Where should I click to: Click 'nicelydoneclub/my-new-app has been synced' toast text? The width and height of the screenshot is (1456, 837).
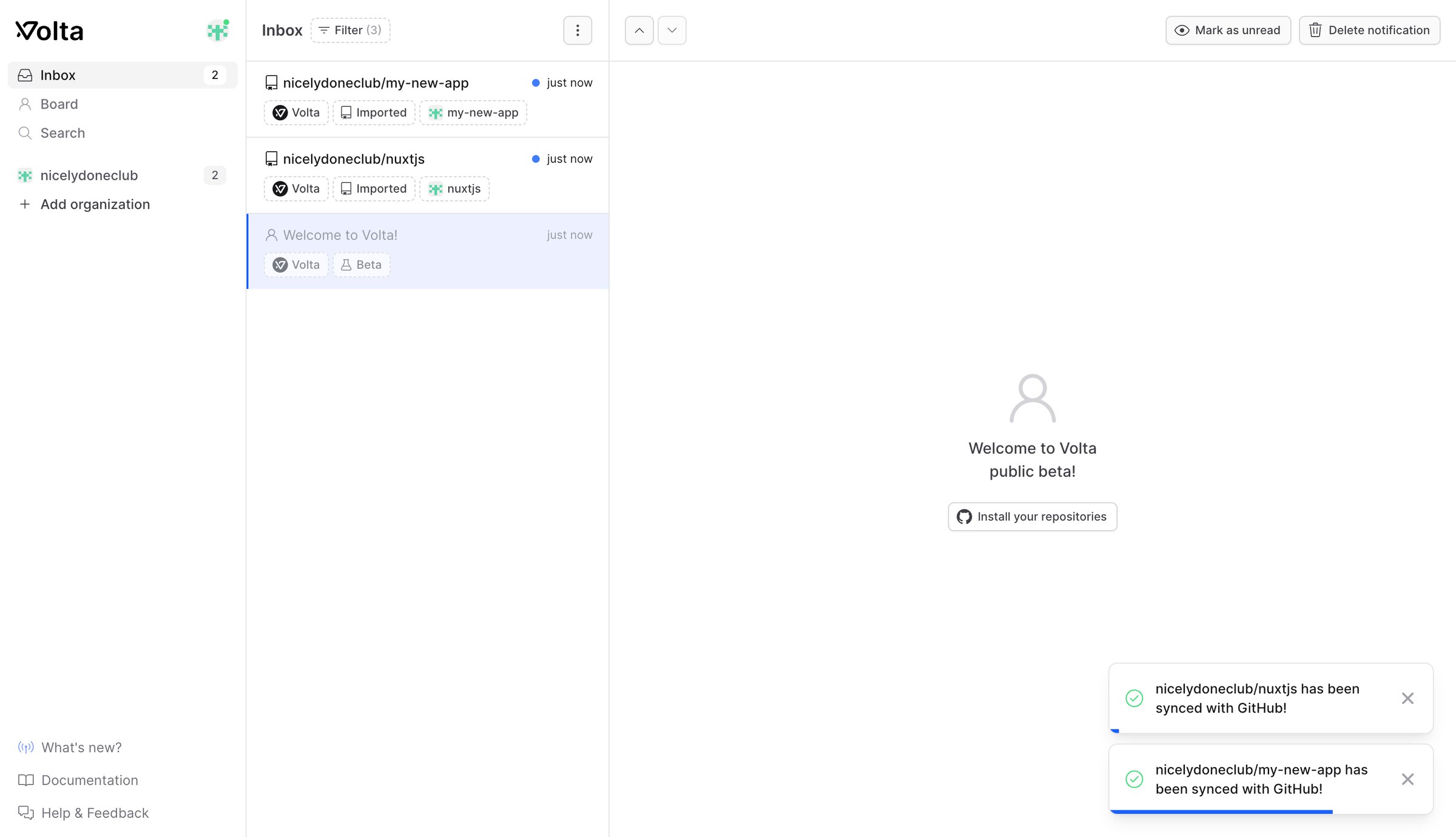pyautogui.click(x=1261, y=779)
